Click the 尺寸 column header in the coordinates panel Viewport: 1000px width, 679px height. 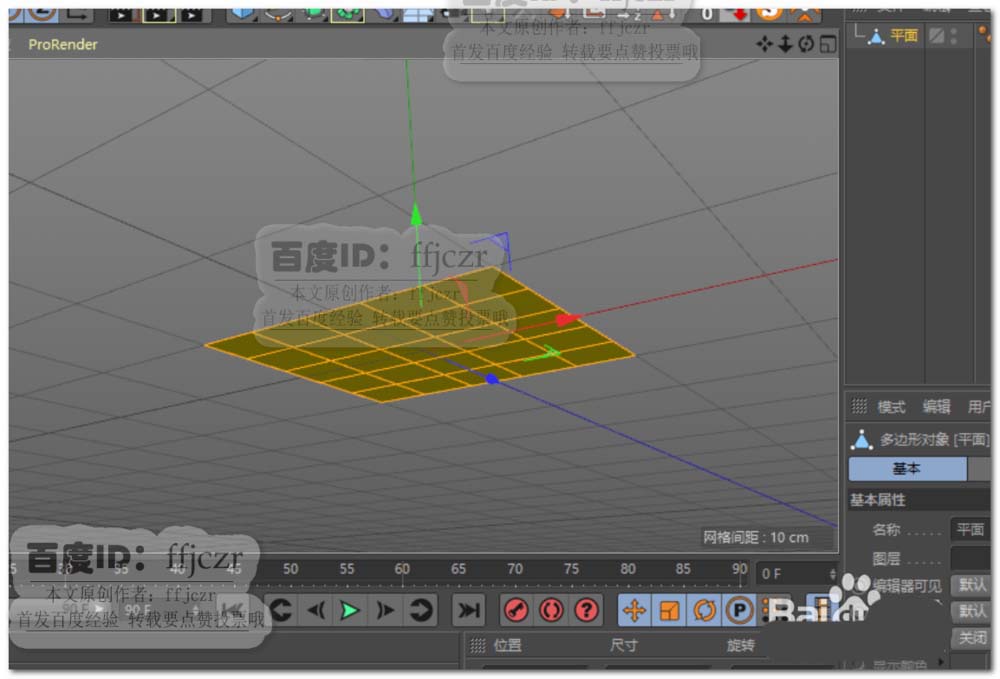623,646
